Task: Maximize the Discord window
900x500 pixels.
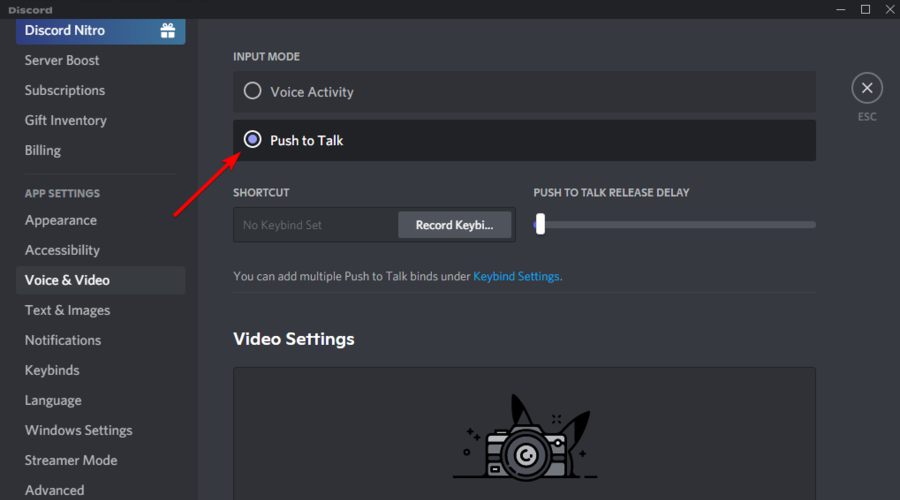Action: click(866, 9)
